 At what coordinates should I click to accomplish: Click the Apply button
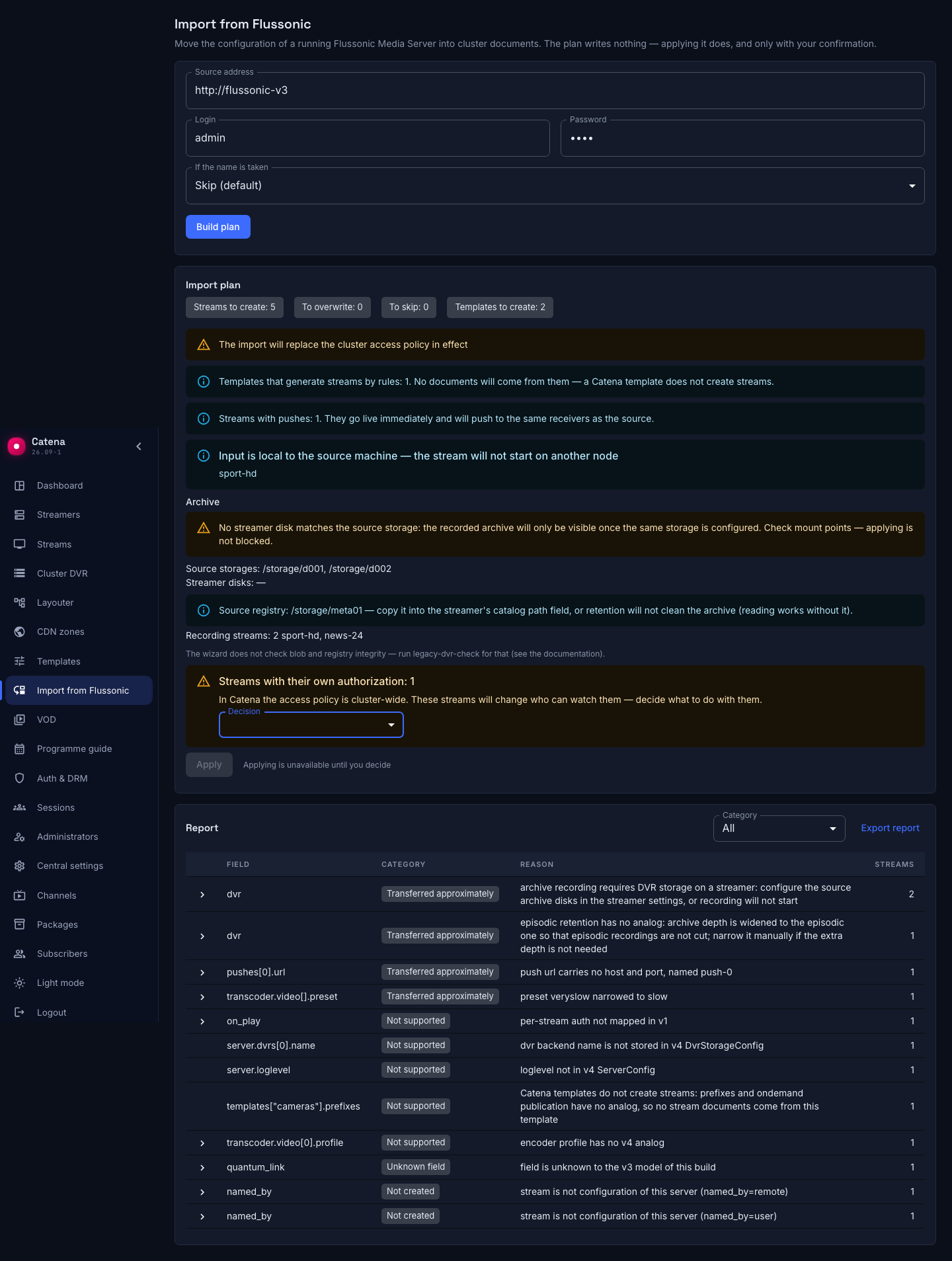(x=209, y=765)
